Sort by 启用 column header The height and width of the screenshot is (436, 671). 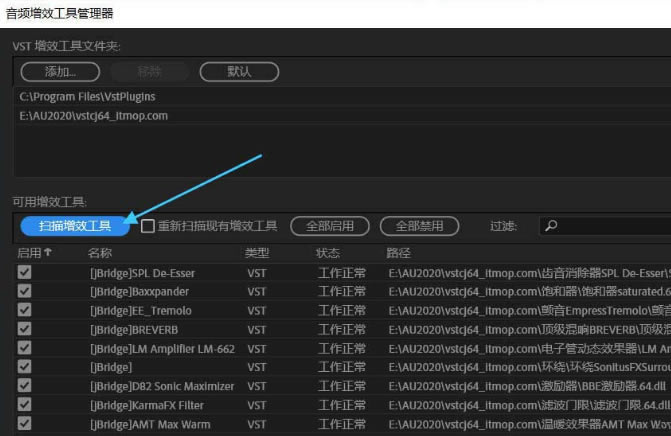[29, 253]
